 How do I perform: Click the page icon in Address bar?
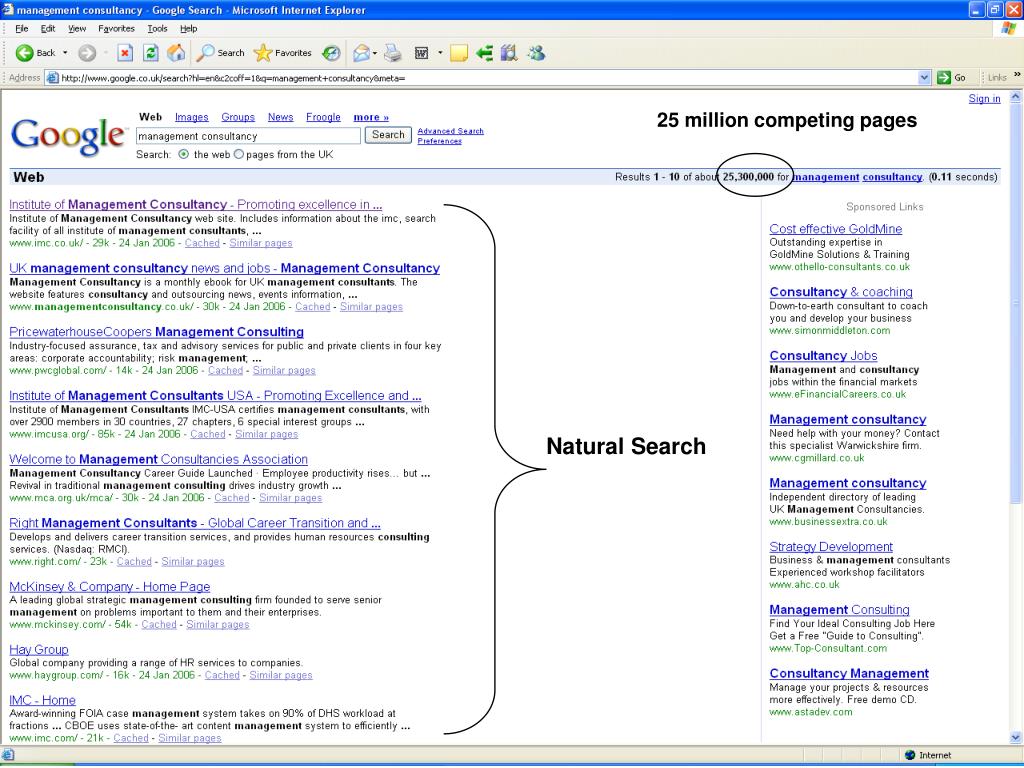point(52,78)
